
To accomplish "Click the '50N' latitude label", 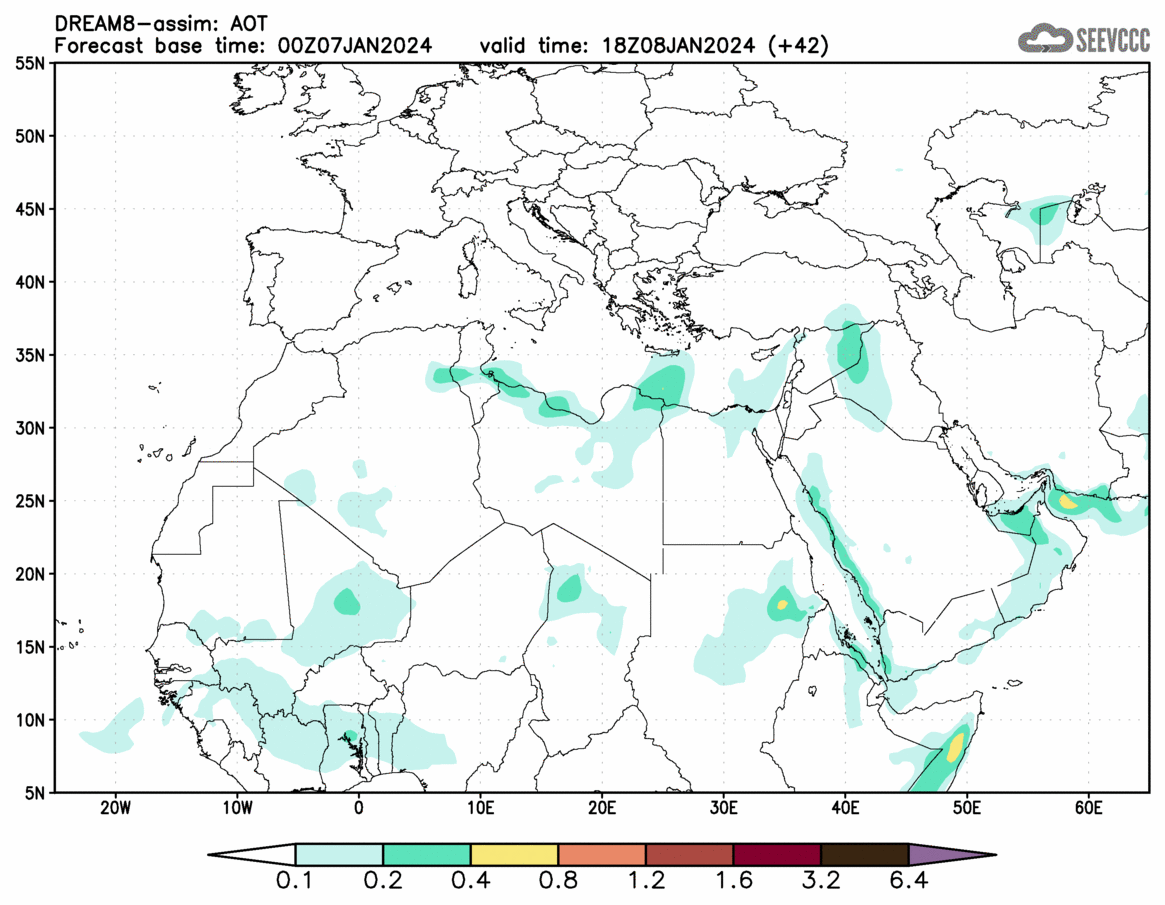I will tap(30, 136).
